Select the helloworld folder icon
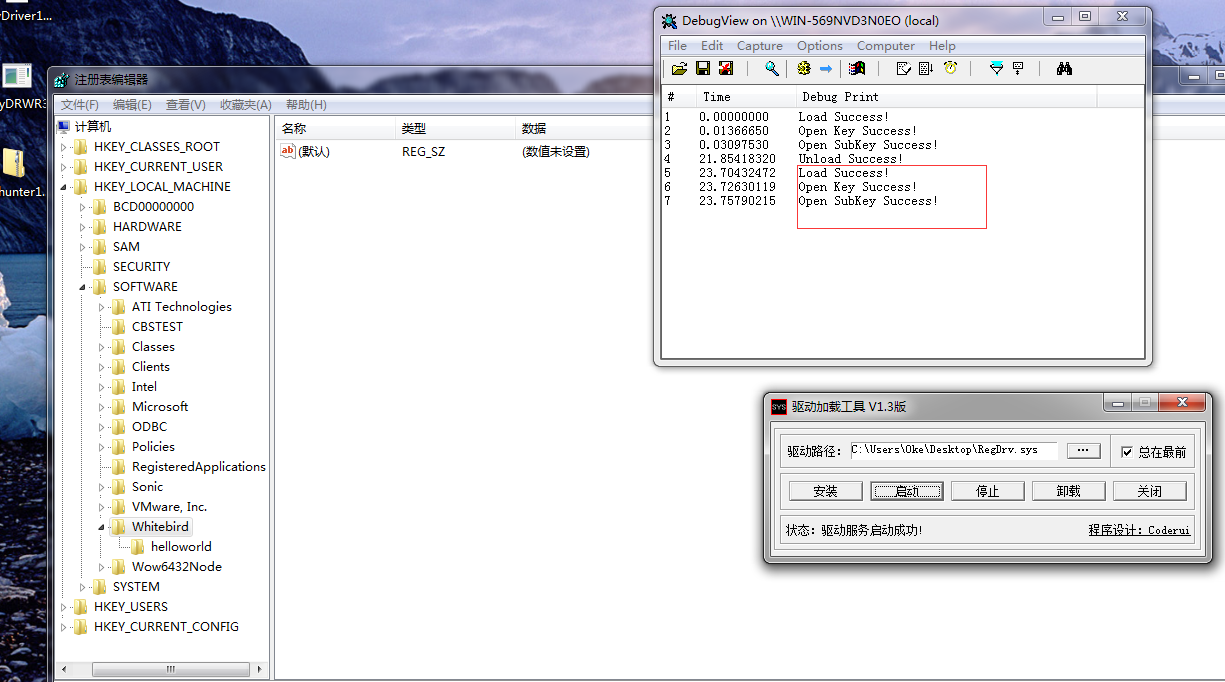1225x682 pixels. pyautogui.click(x=138, y=547)
